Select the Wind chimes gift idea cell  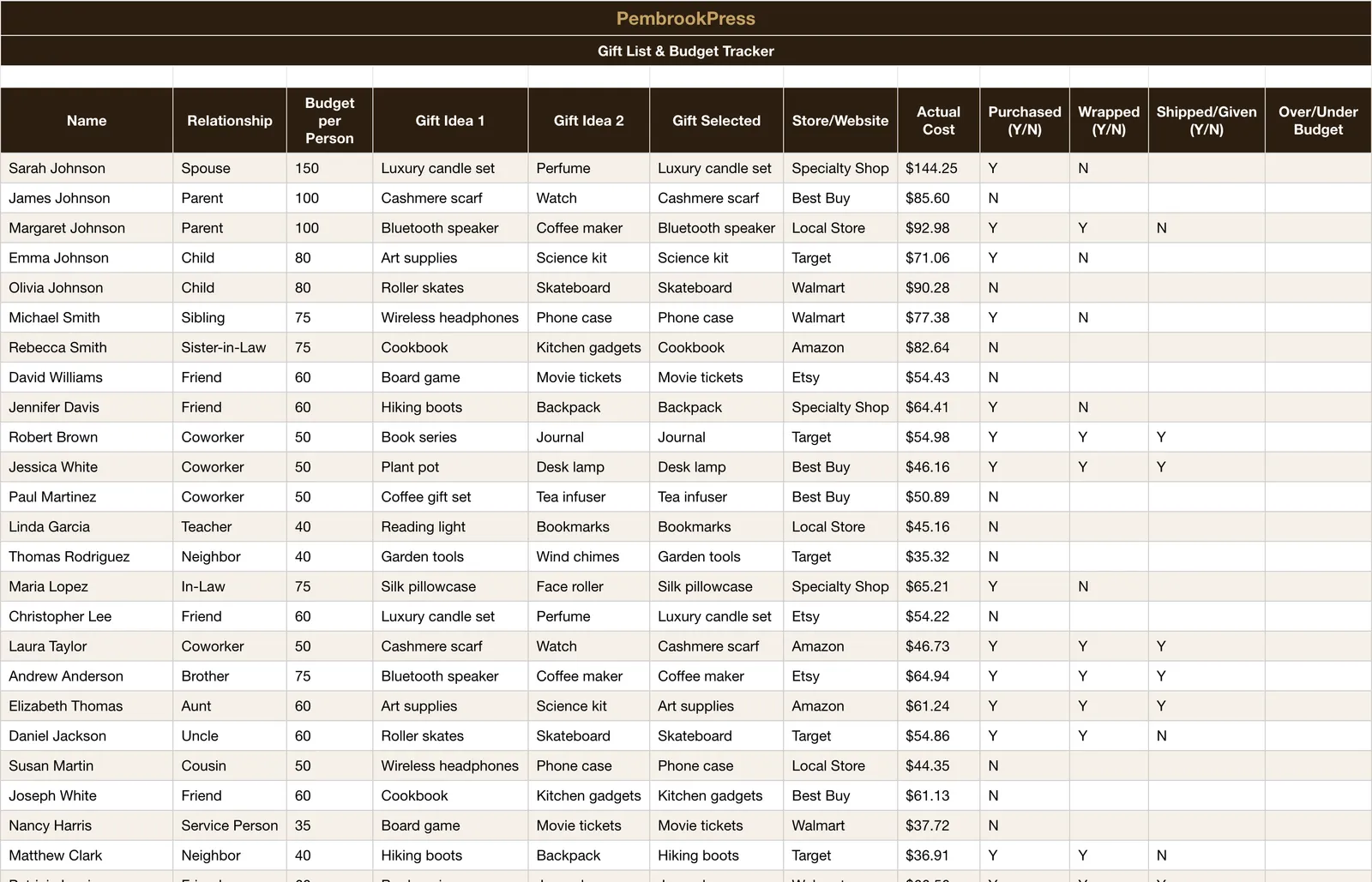pos(589,556)
